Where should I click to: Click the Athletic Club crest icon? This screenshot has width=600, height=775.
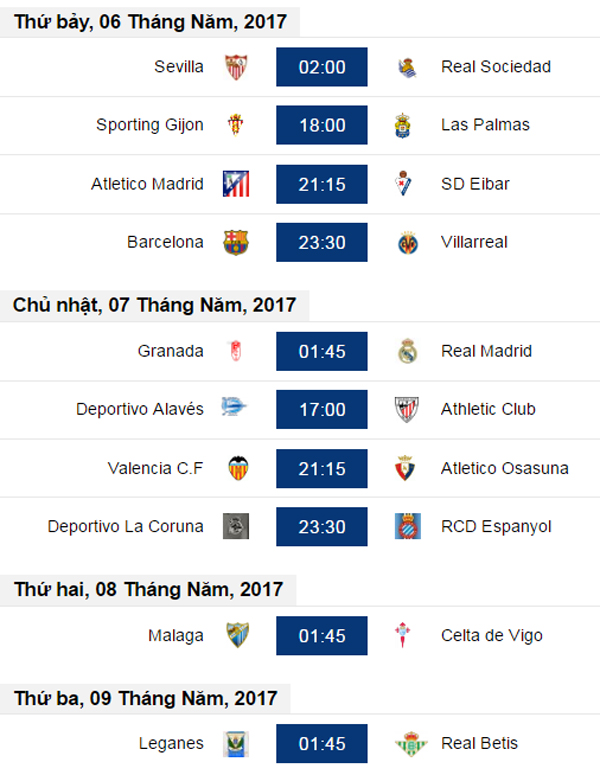407,409
